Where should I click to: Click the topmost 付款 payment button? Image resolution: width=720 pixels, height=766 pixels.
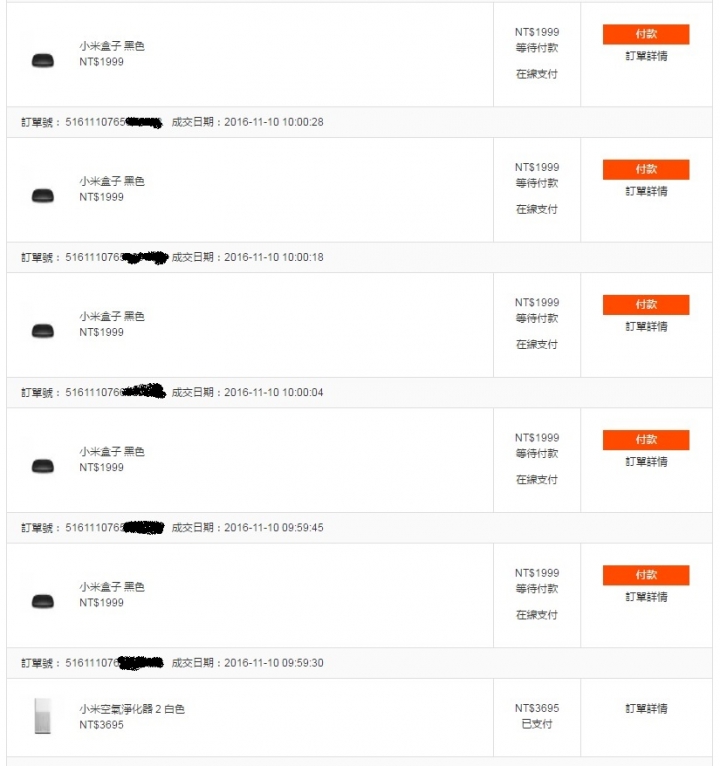646,34
